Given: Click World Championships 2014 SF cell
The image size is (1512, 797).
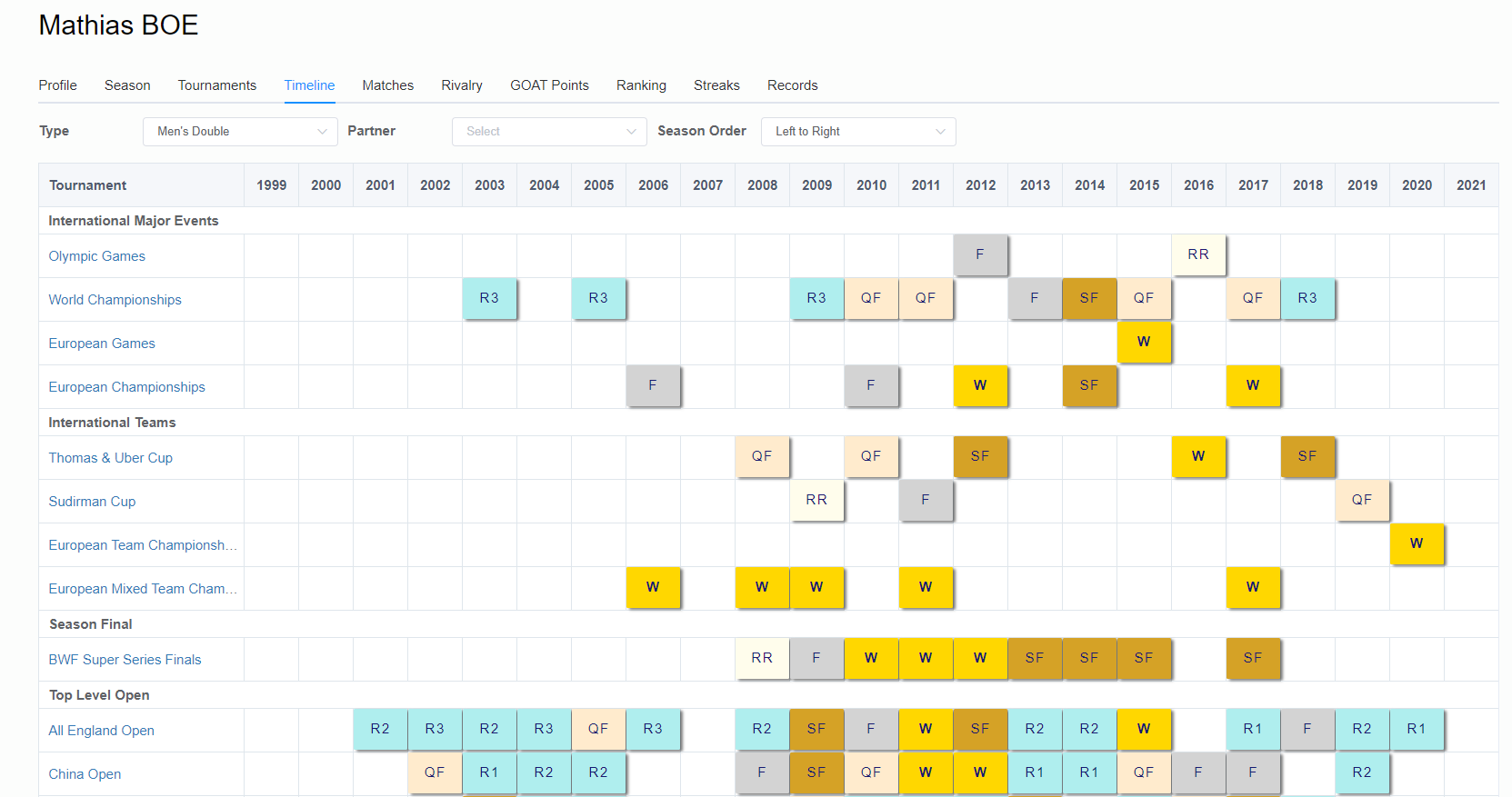Looking at the screenshot, I should pos(1089,298).
